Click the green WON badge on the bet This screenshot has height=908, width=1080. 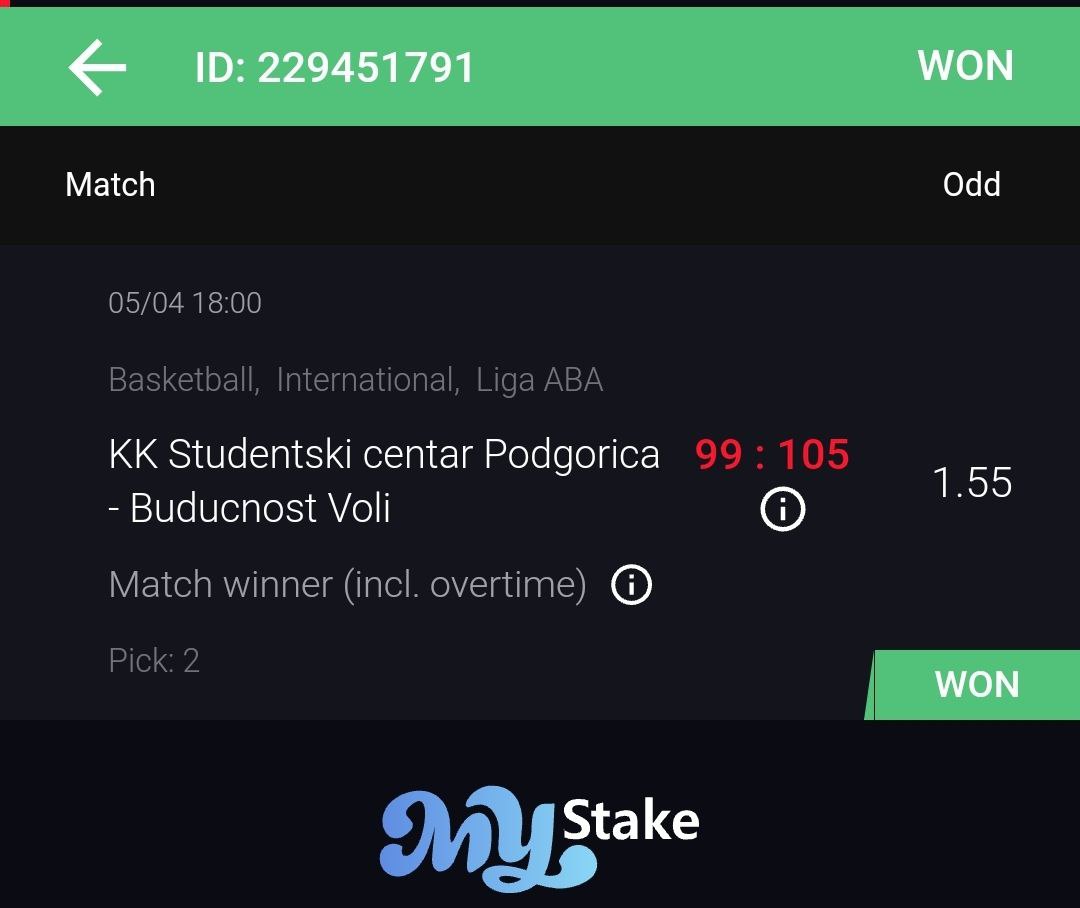coord(973,684)
